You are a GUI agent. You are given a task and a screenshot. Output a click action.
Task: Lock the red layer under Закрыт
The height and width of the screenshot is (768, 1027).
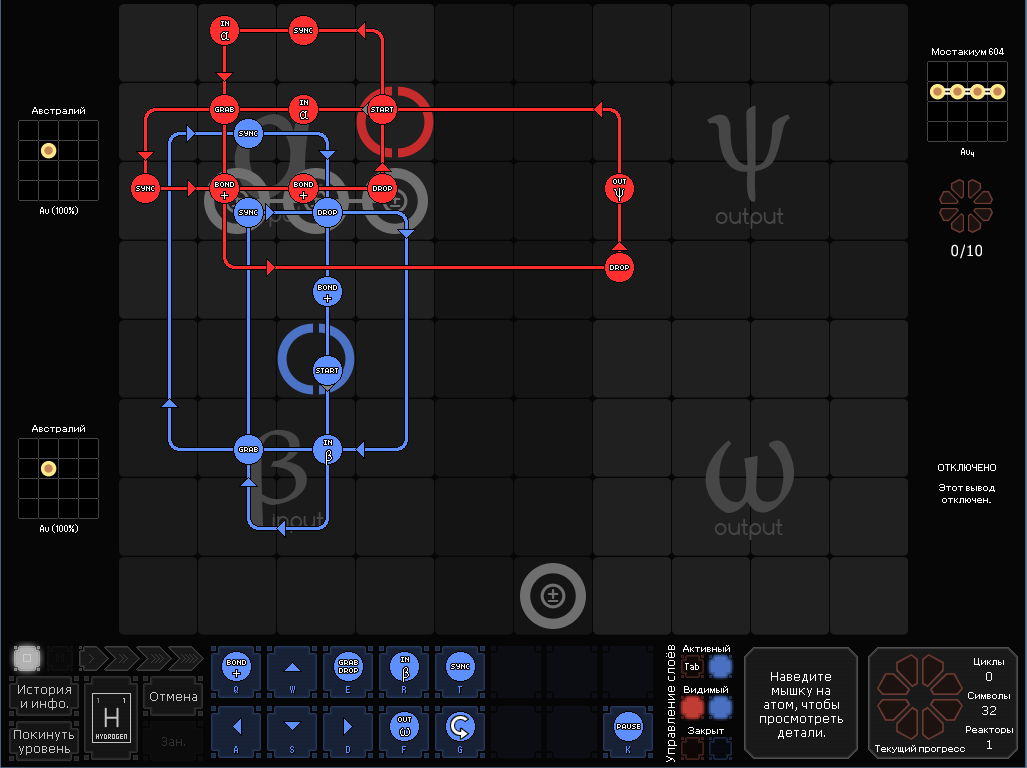coord(692,748)
